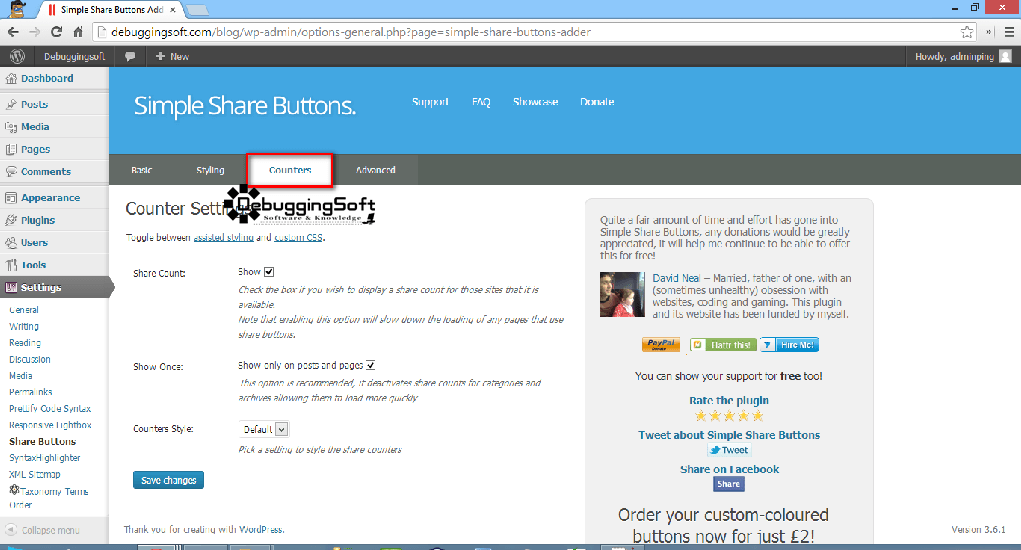Click the David Neal author link
This screenshot has width=1021, height=550.
click(676, 279)
